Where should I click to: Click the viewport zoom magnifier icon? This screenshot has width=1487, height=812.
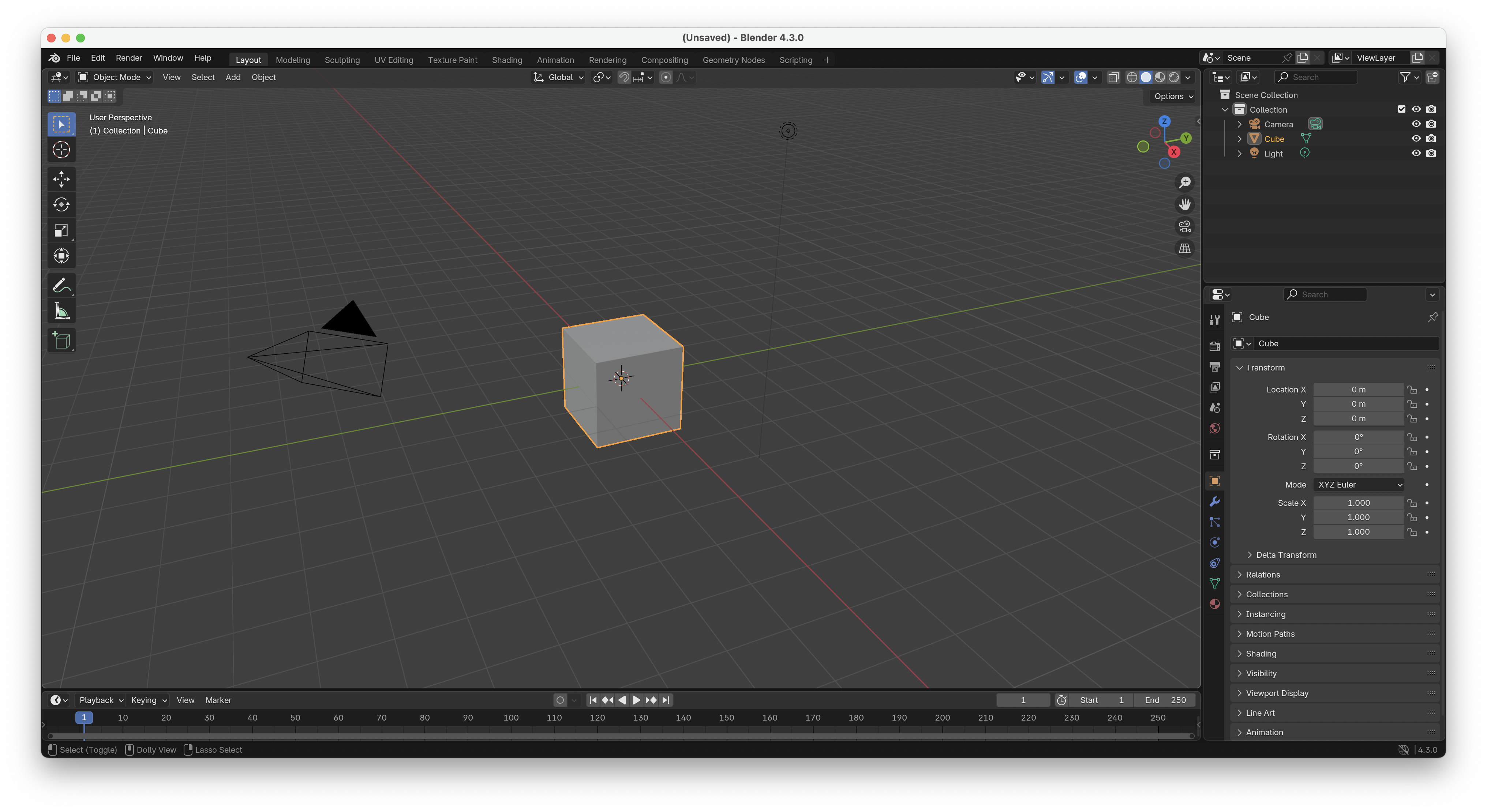point(1184,183)
